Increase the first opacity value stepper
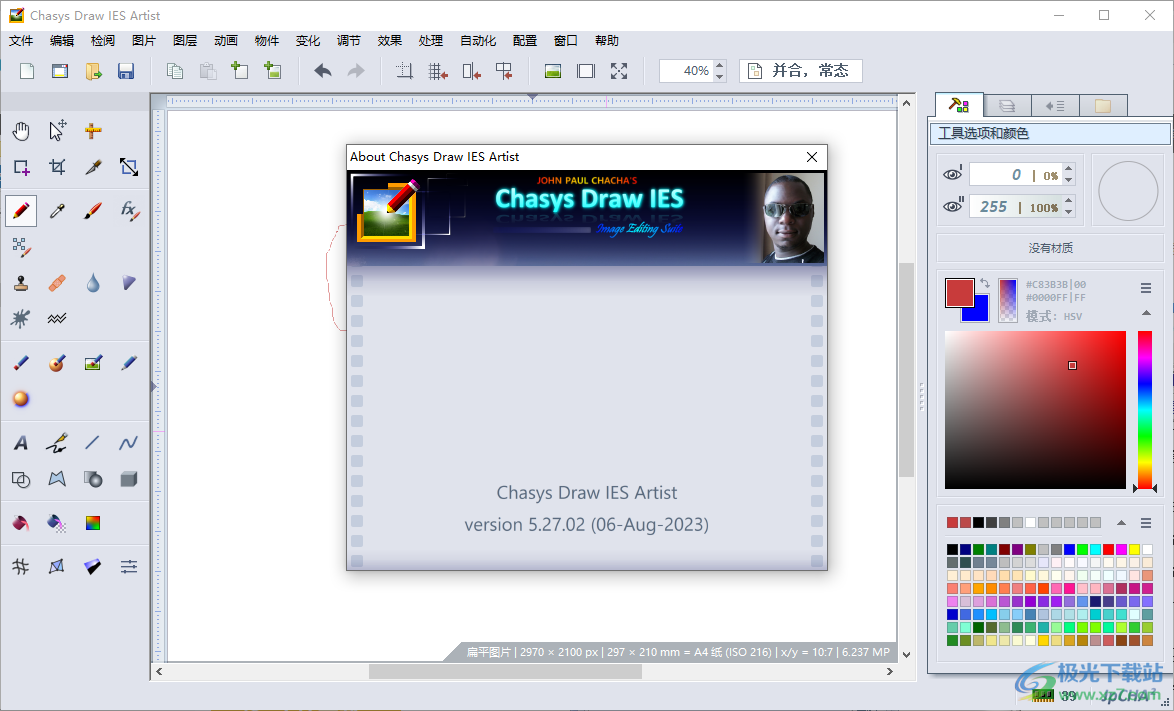This screenshot has height=711, width=1174. [1068, 169]
